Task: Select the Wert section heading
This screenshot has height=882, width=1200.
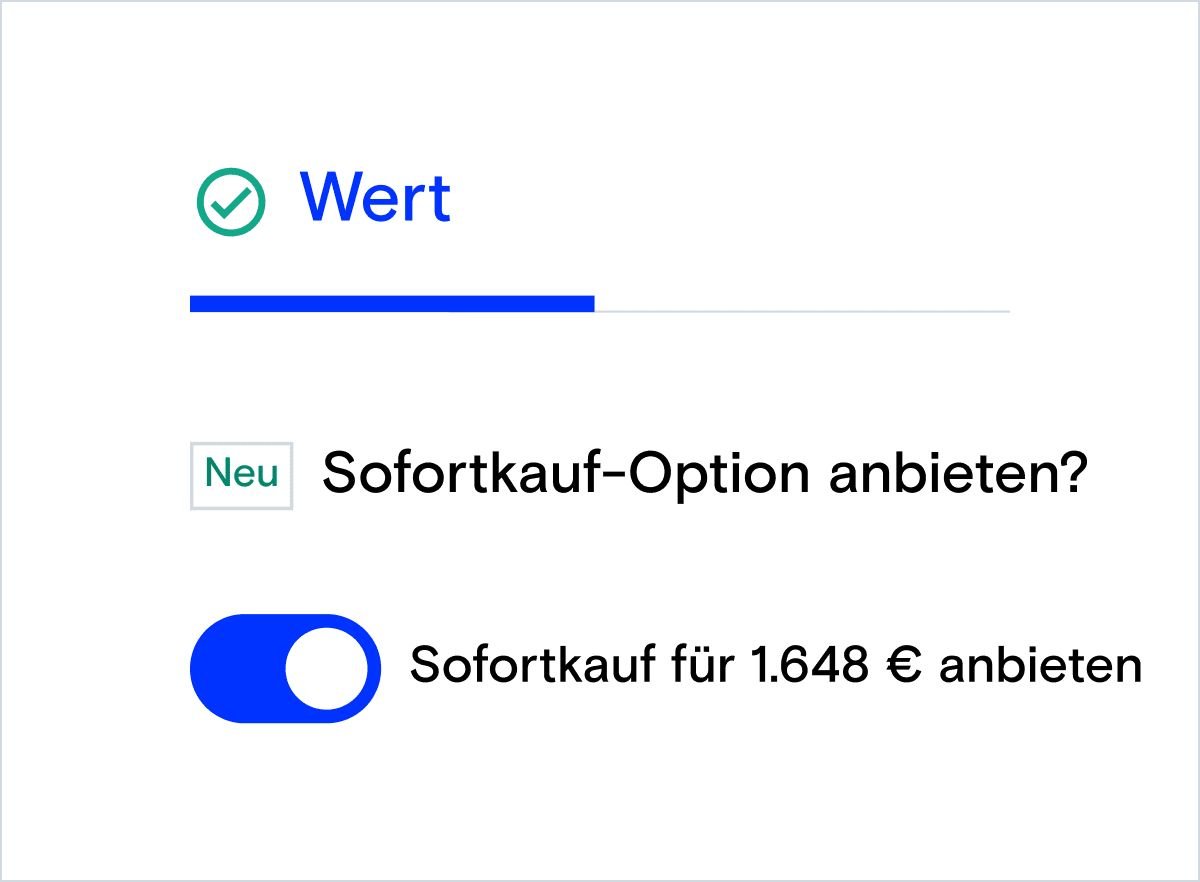Action: coord(375,197)
